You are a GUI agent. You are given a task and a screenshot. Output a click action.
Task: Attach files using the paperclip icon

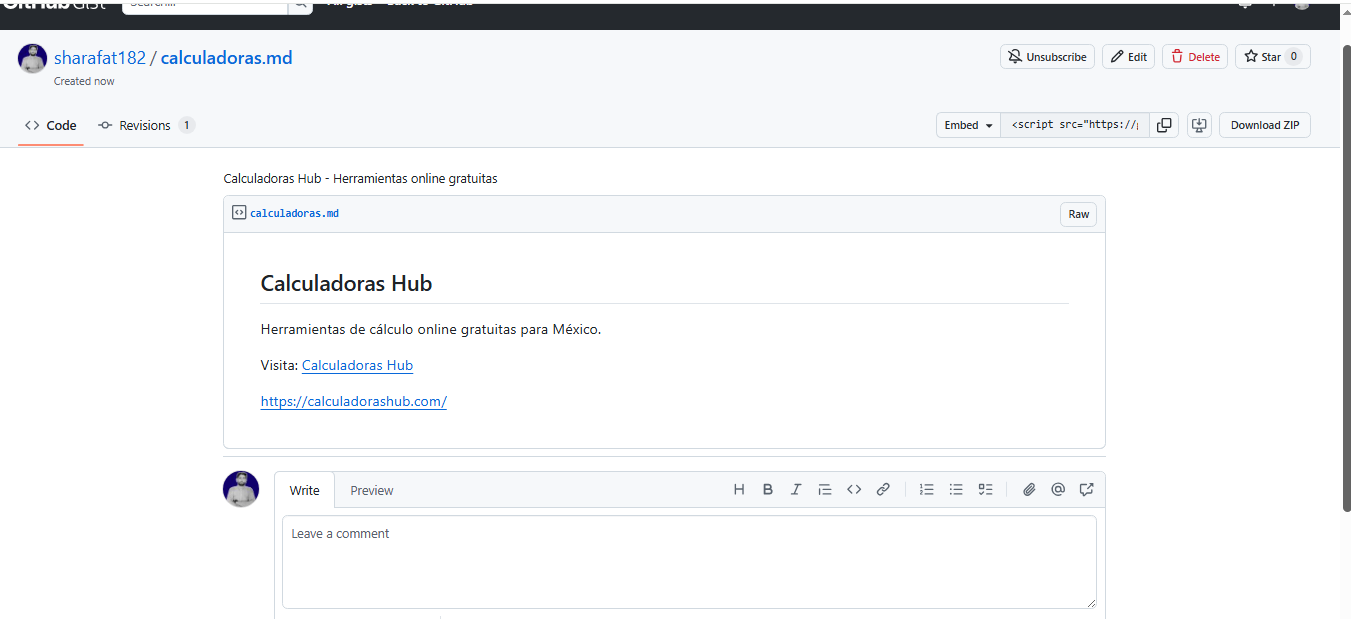1029,489
